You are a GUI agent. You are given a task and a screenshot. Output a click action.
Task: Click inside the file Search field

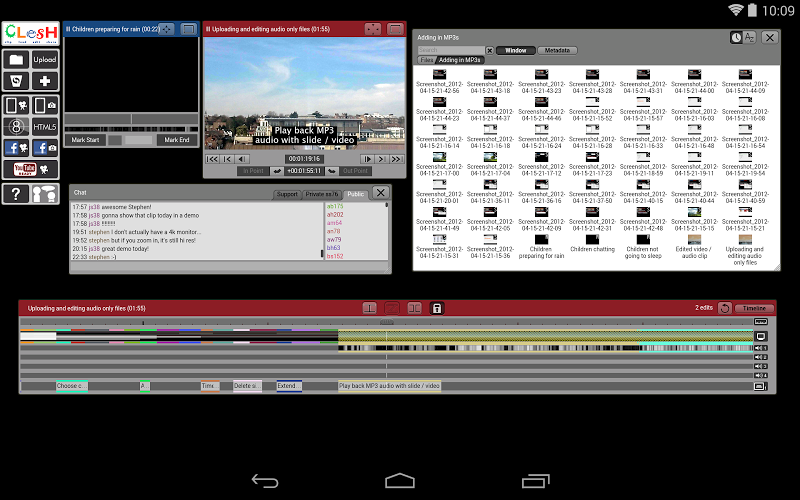click(x=450, y=50)
